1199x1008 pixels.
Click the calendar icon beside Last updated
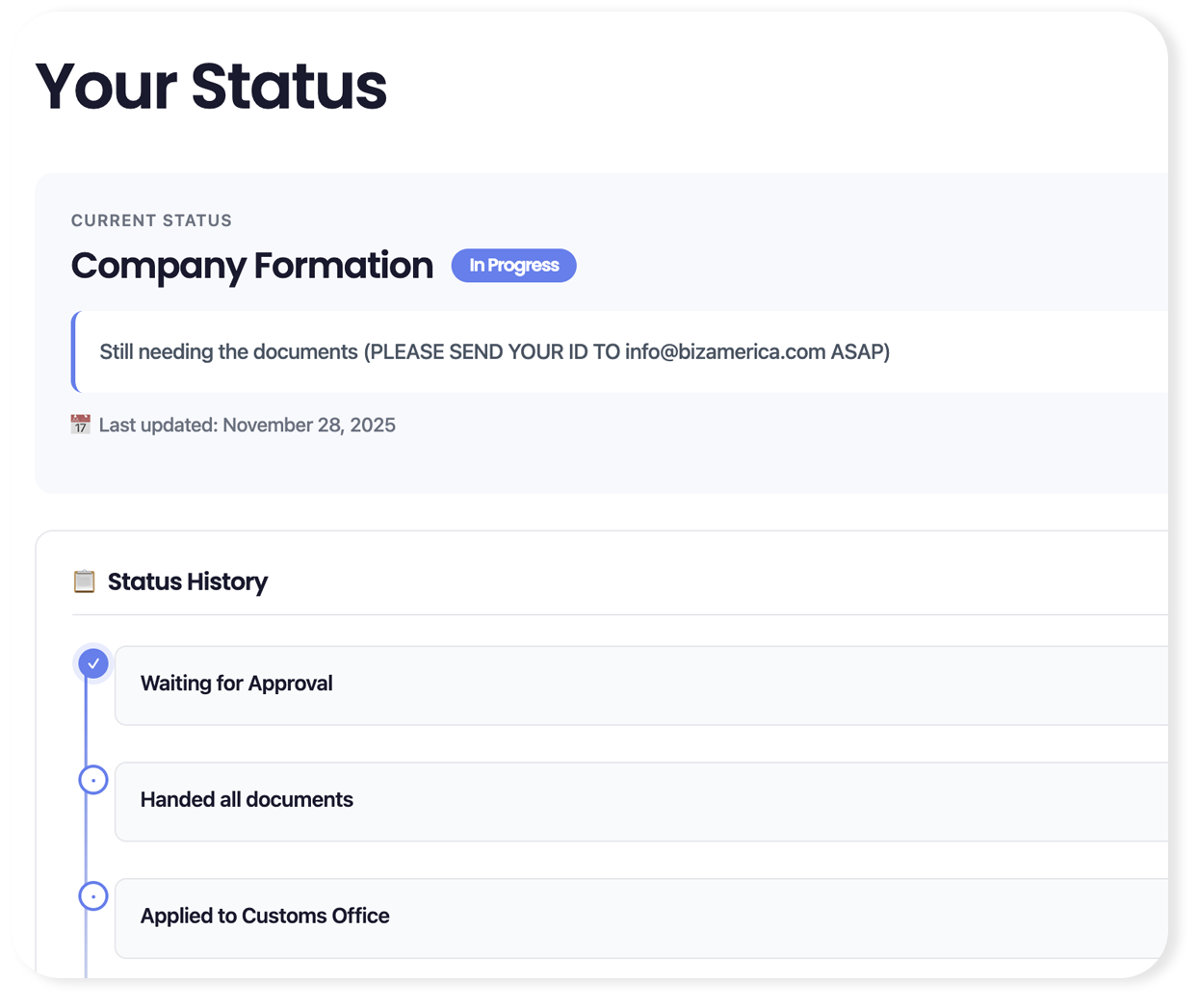coord(81,425)
